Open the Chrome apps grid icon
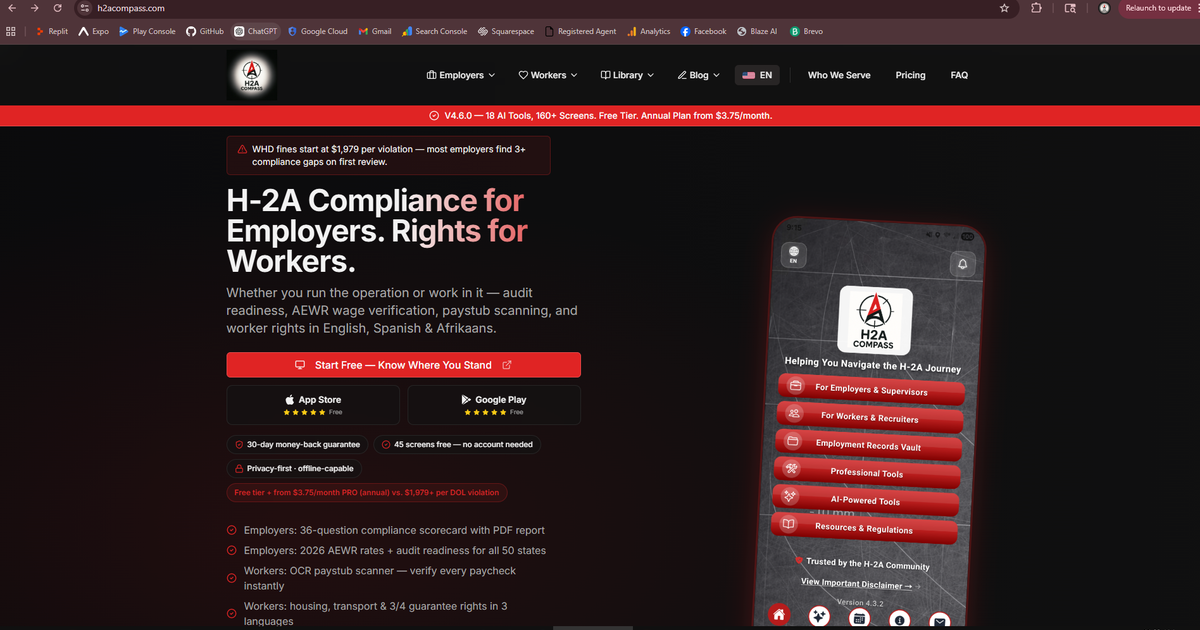 (11, 31)
